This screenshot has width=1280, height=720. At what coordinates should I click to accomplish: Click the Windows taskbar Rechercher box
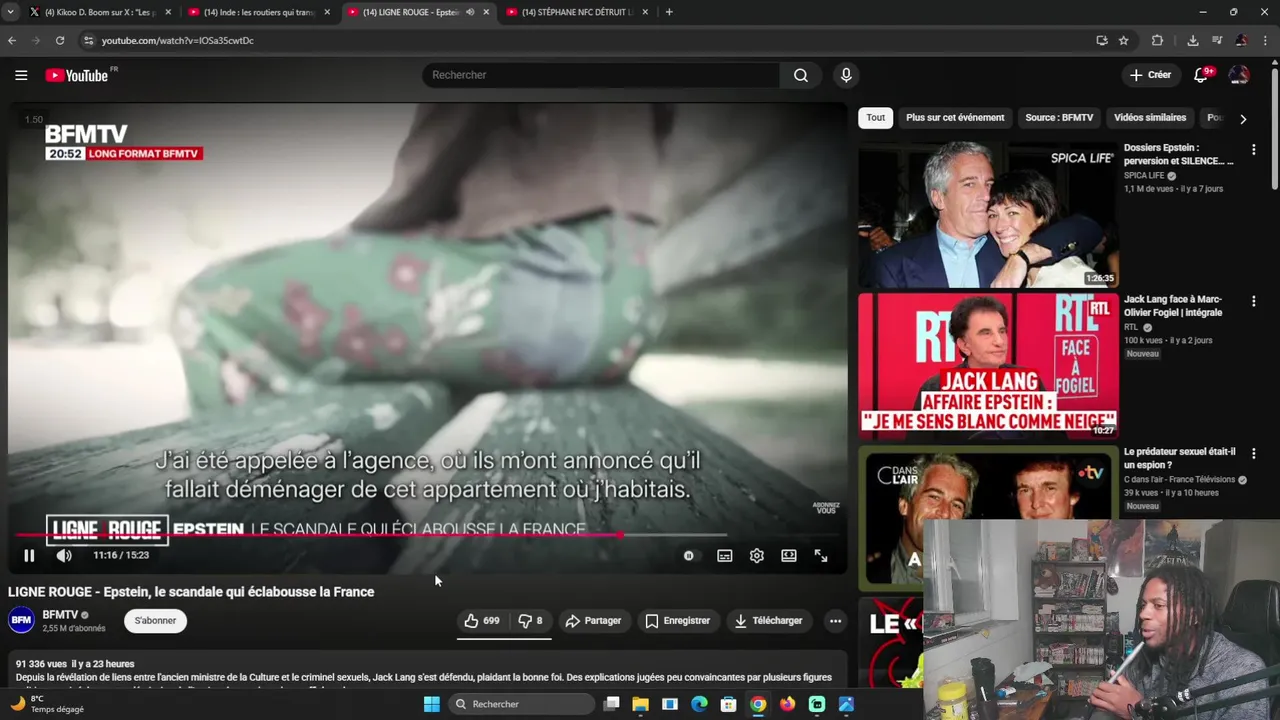(x=521, y=704)
